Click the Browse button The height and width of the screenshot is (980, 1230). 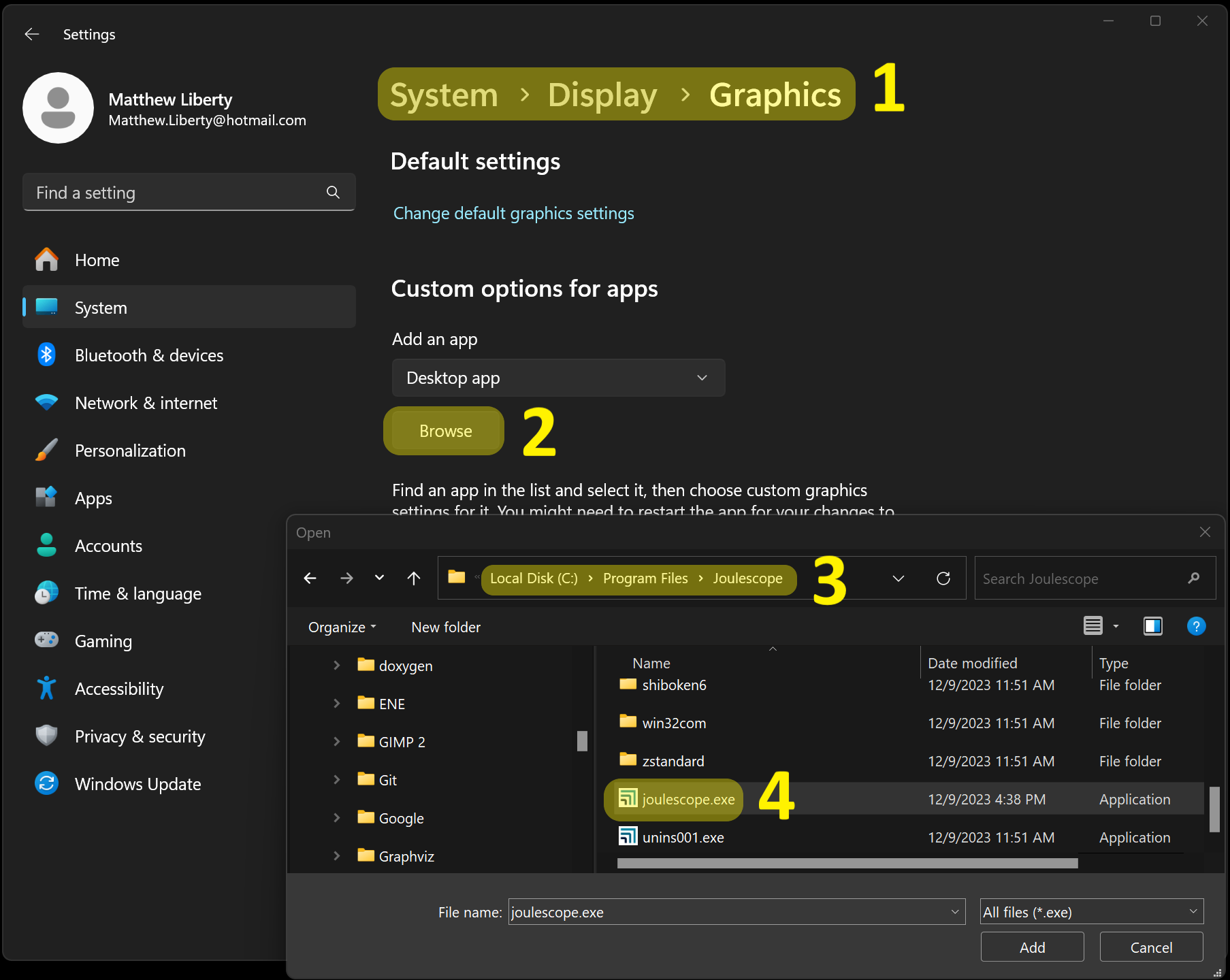[445, 431]
